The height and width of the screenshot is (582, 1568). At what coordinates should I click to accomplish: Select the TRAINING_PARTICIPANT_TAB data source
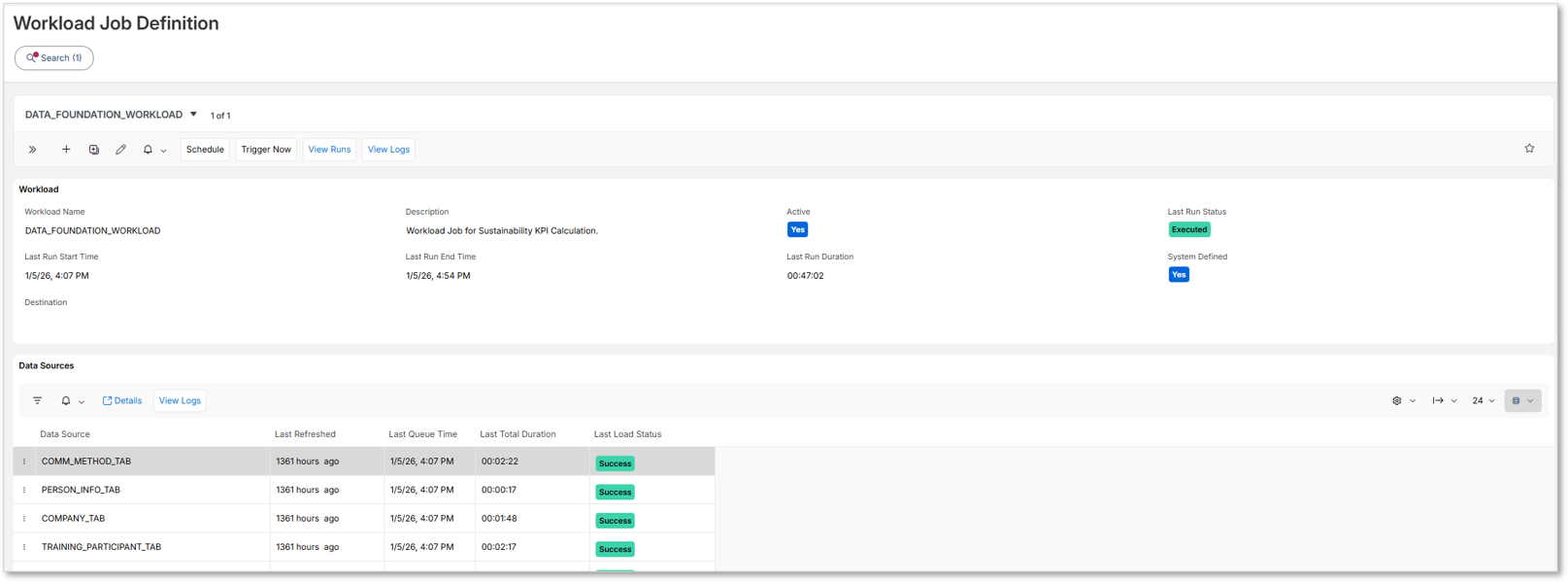[101, 547]
